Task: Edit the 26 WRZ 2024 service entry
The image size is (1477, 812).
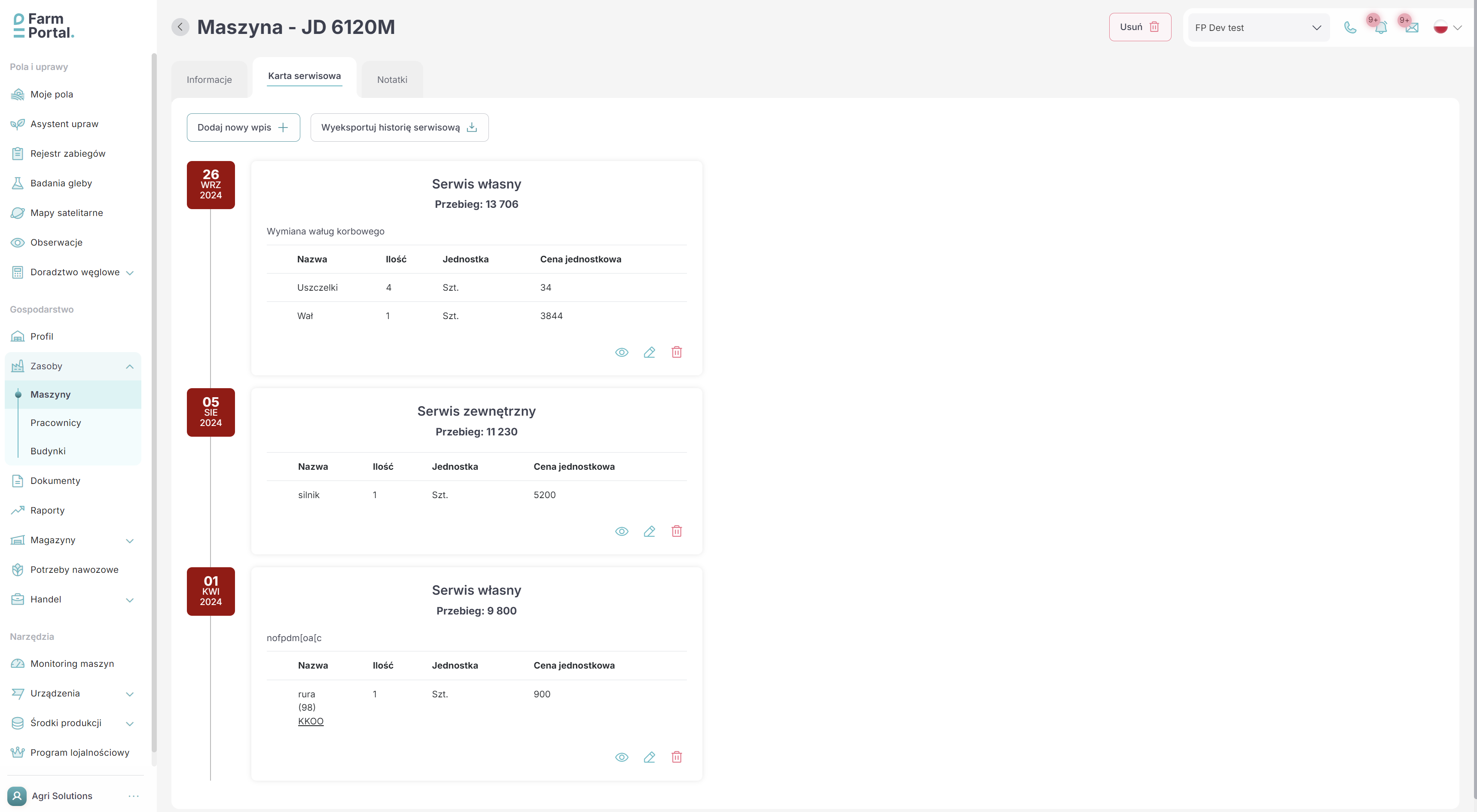Action: pos(649,353)
